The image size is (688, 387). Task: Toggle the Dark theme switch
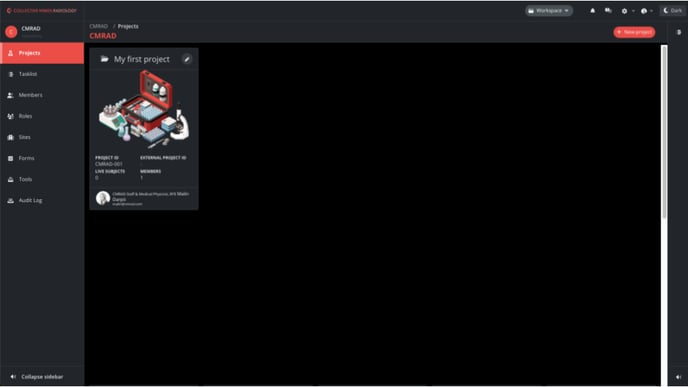673,11
